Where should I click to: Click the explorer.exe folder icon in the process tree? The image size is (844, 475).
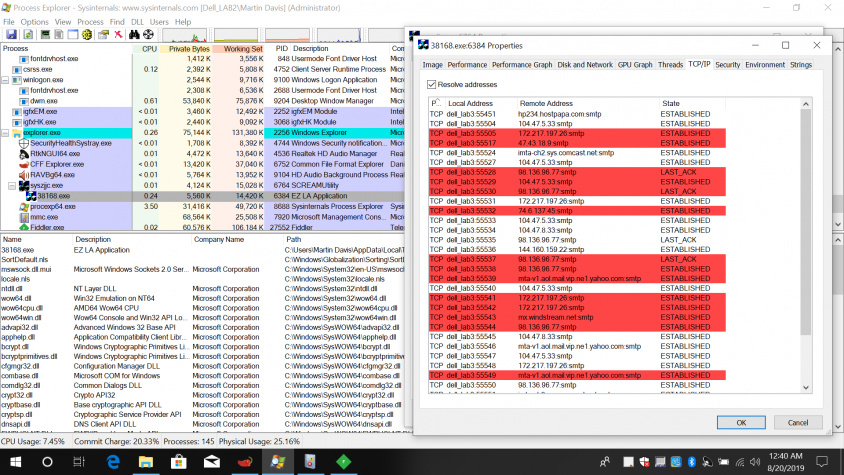[x=17, y=132]
